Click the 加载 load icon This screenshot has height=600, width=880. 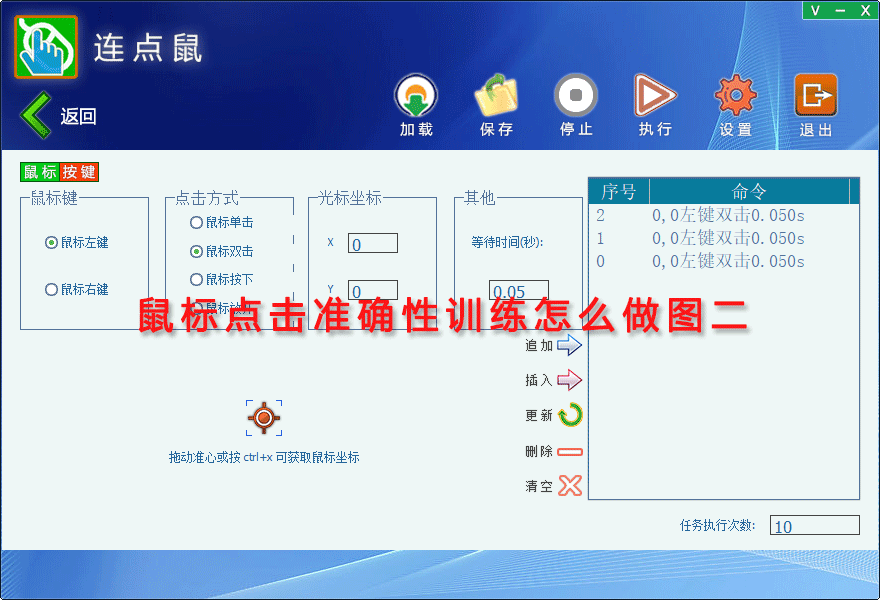(x=416, y=95)
